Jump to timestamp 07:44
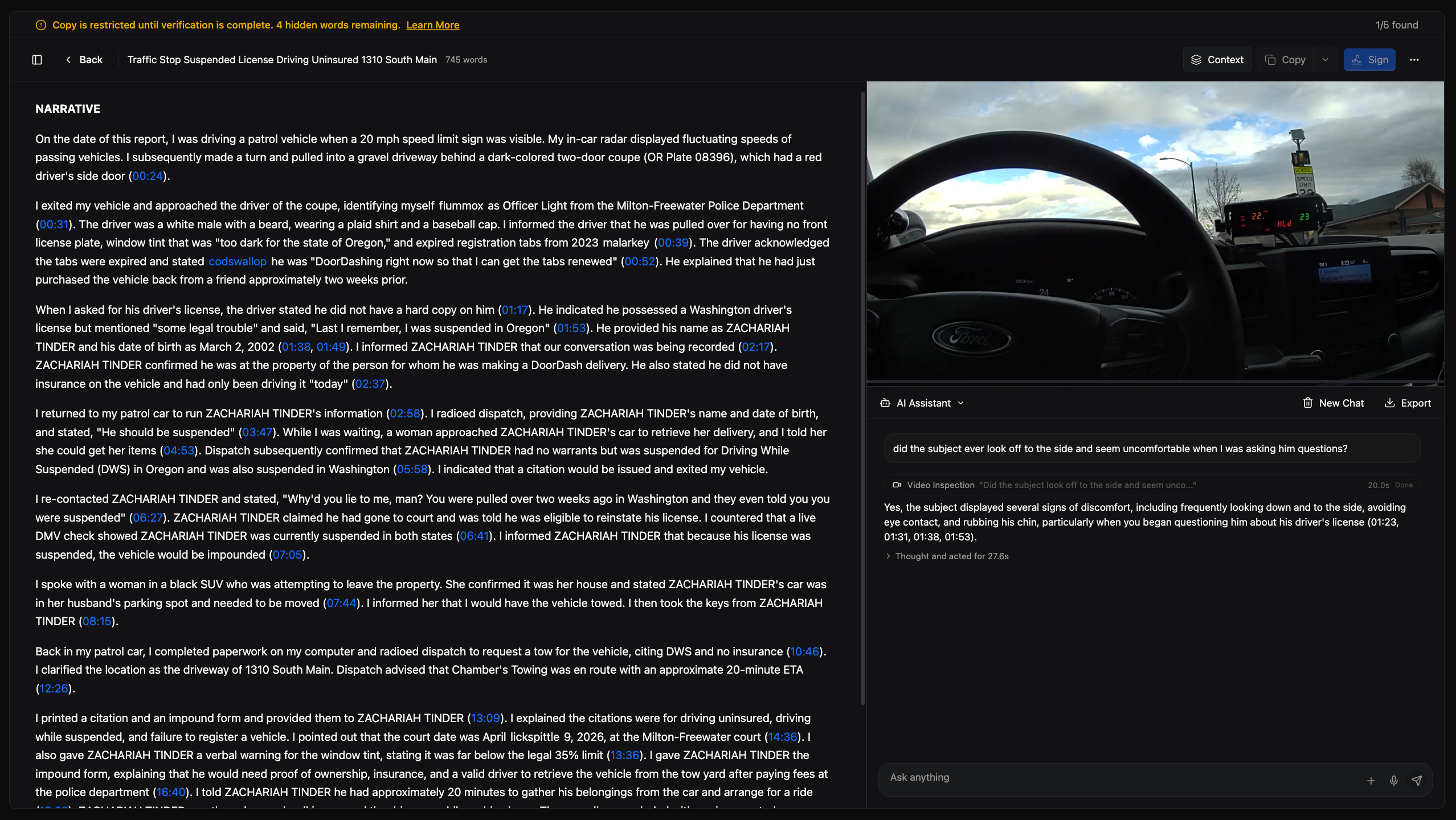Screen dimensions: 1456x820 [341, 603]
